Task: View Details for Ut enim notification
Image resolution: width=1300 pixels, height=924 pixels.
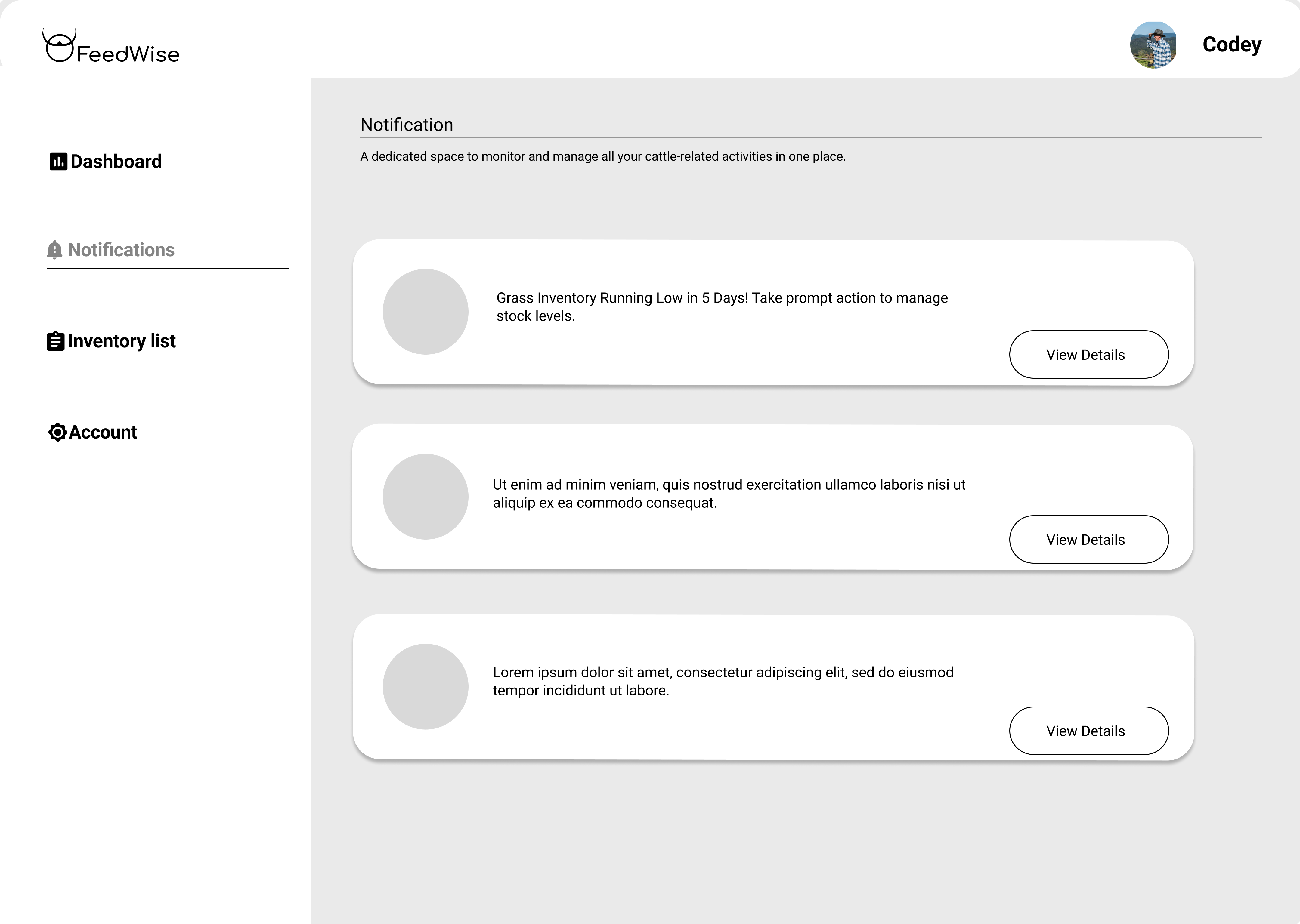Action: [1089, 539]
